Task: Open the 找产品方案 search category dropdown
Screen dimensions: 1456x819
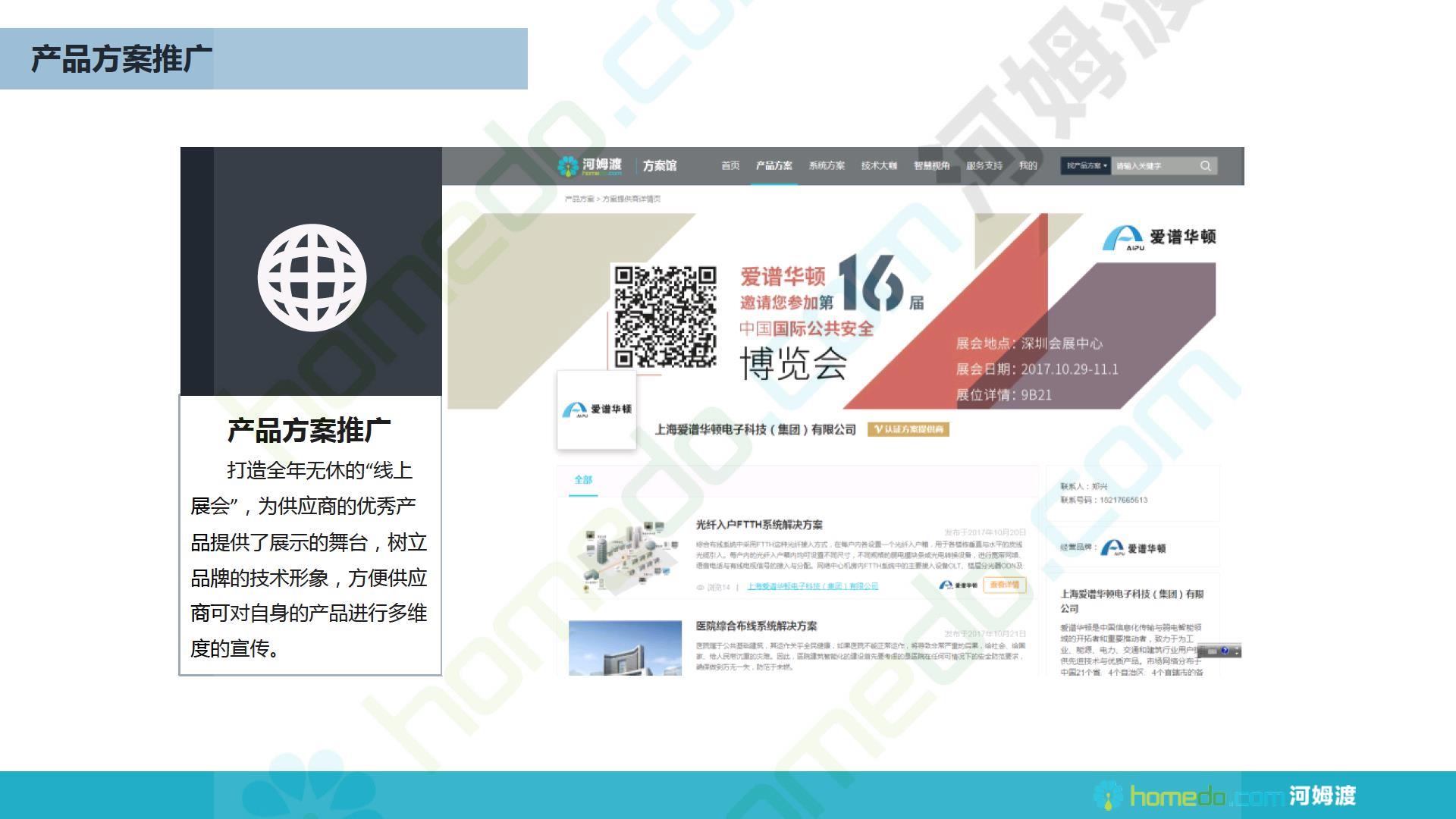Action: (1086, 166)
